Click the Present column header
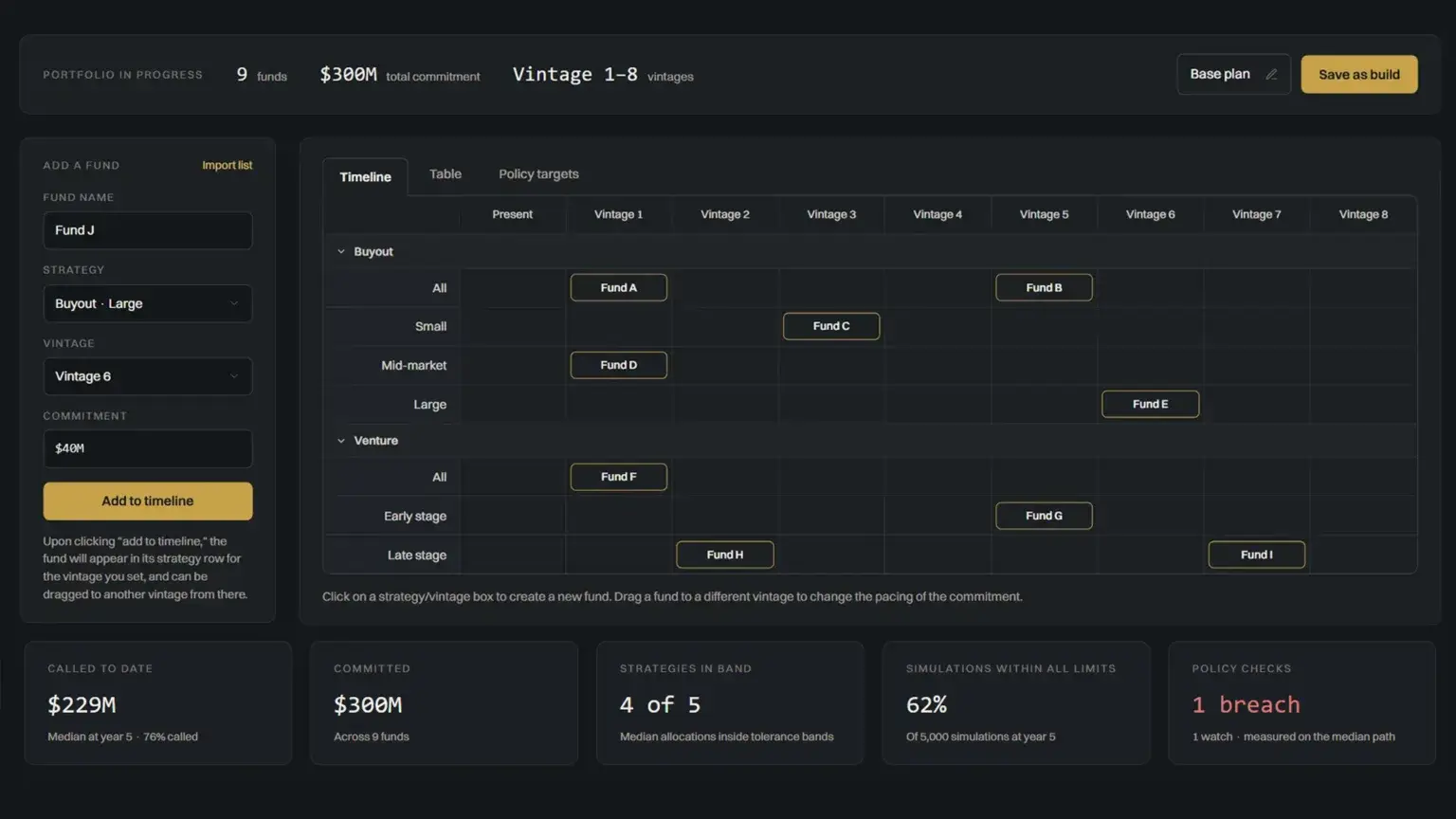Screen dimensions: 1456x819 tap(513, 214)
